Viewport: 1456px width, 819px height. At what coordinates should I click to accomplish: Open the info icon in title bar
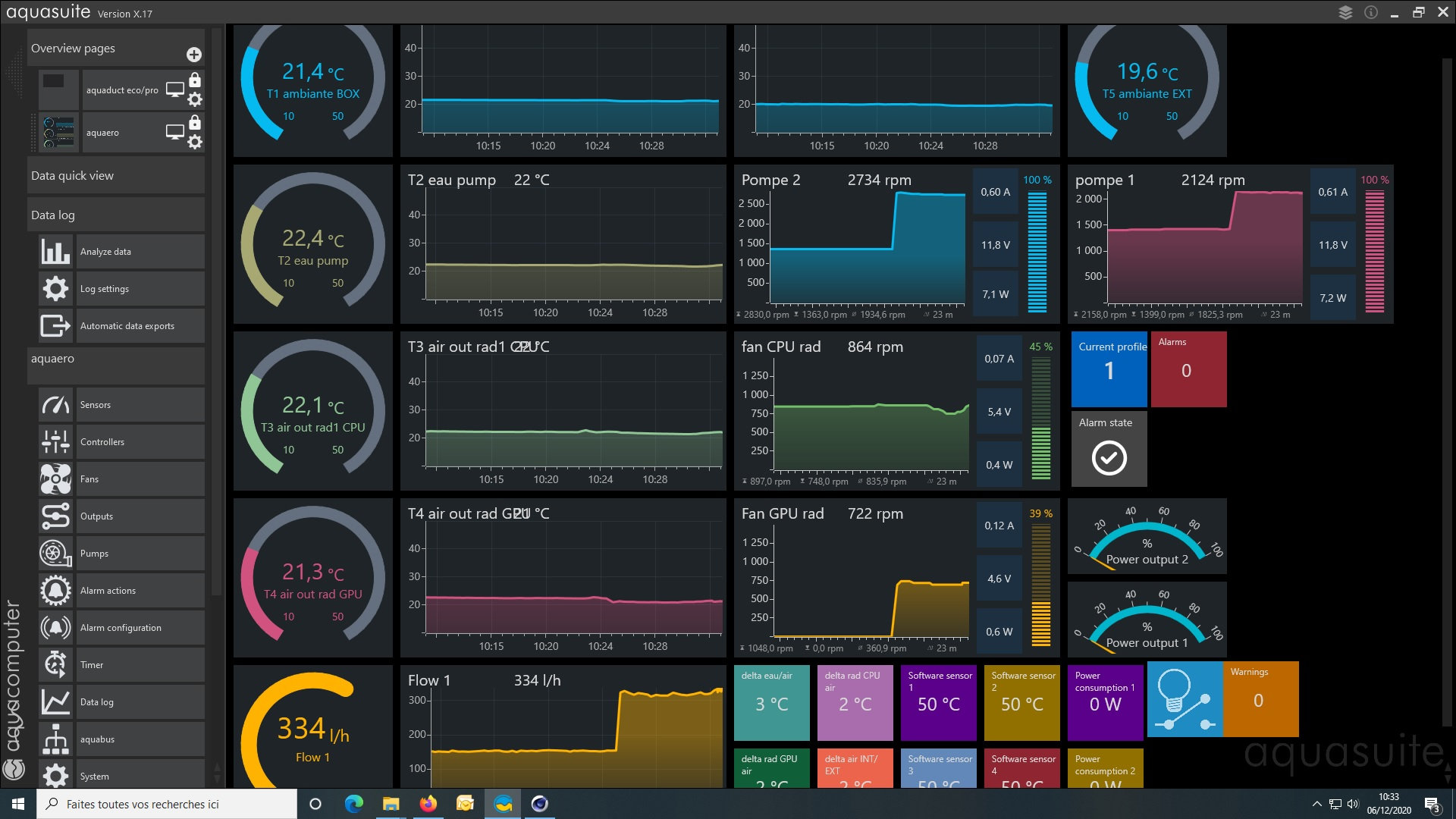[x=1370, y=13]
